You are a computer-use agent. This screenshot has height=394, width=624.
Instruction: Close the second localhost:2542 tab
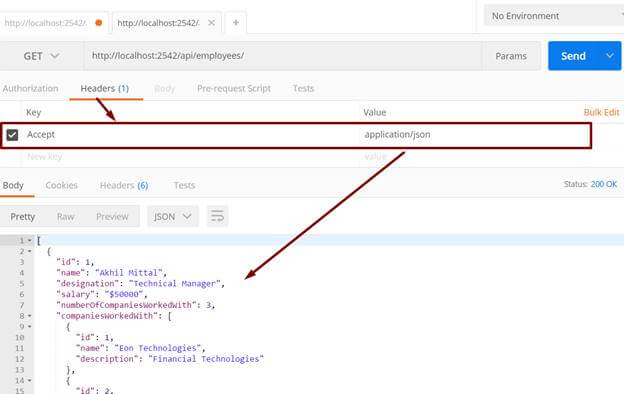pyautogui.click(x=212, y=23)
